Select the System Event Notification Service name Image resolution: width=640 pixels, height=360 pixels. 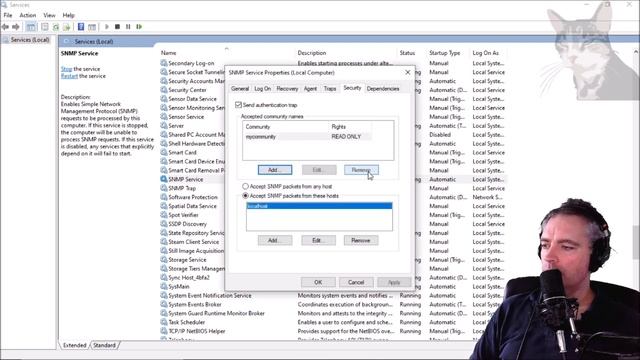pos(210,296)
